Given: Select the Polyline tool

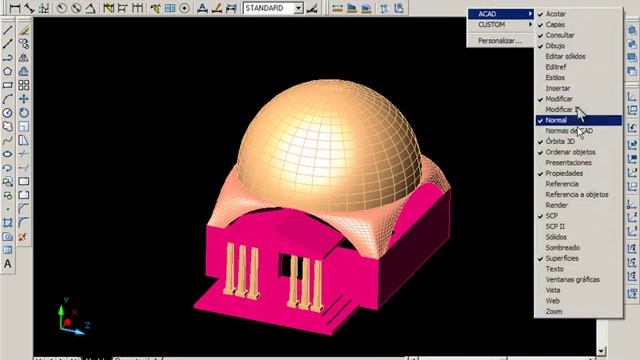Looking at the screenshot, I should point(7,57).
